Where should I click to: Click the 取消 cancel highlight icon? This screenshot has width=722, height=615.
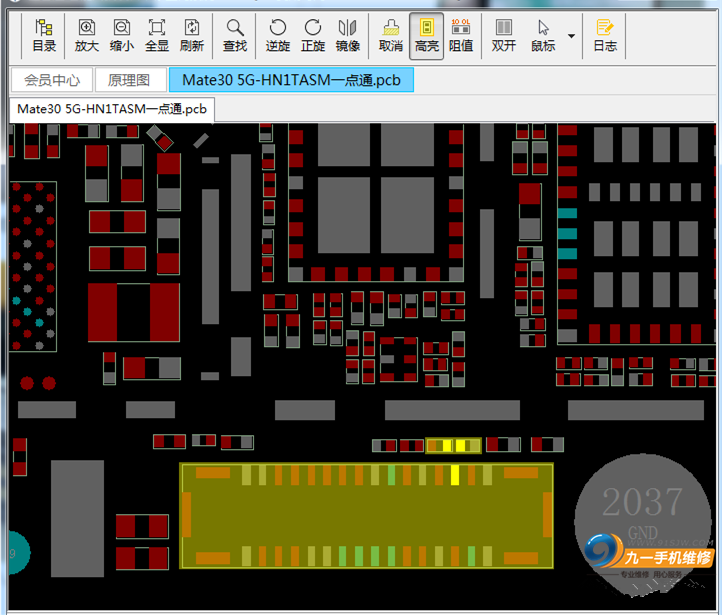pos(390,36)
